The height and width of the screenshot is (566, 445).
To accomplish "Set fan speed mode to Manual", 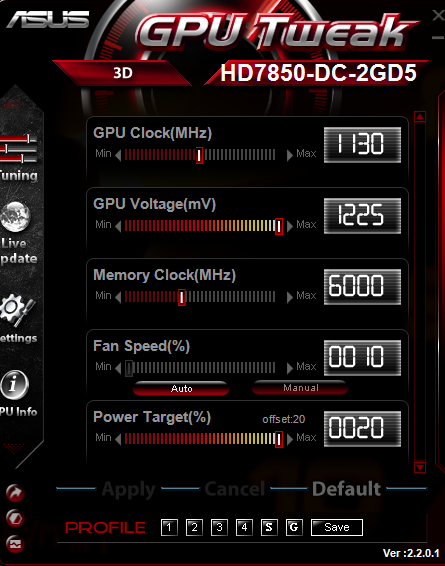I will click(x=300, y=388).
